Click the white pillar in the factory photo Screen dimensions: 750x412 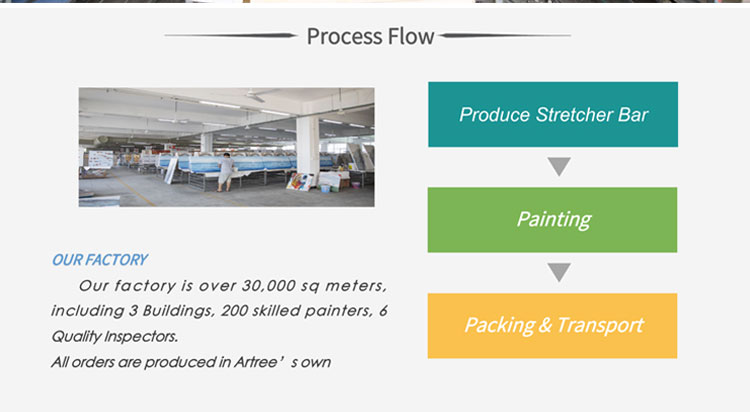click(x=308, y=149)
